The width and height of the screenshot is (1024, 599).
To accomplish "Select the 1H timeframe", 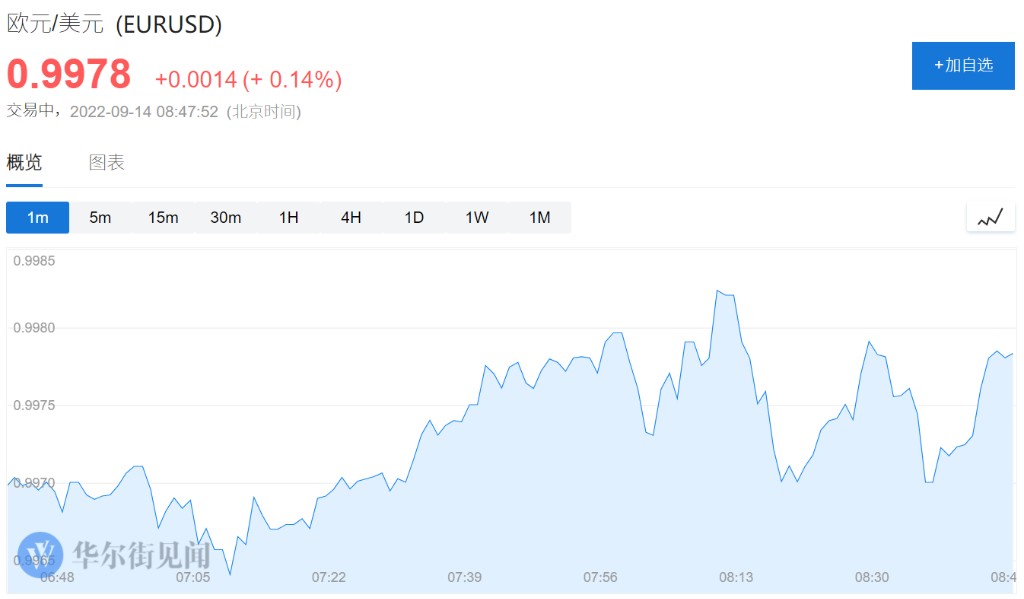I will [x=289, y=217].
